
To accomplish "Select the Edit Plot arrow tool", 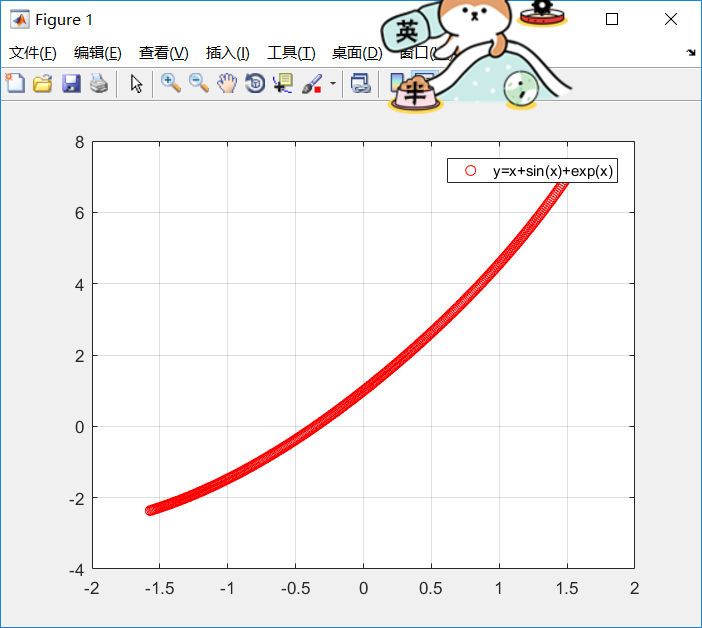I will click(x=137, y=84).
